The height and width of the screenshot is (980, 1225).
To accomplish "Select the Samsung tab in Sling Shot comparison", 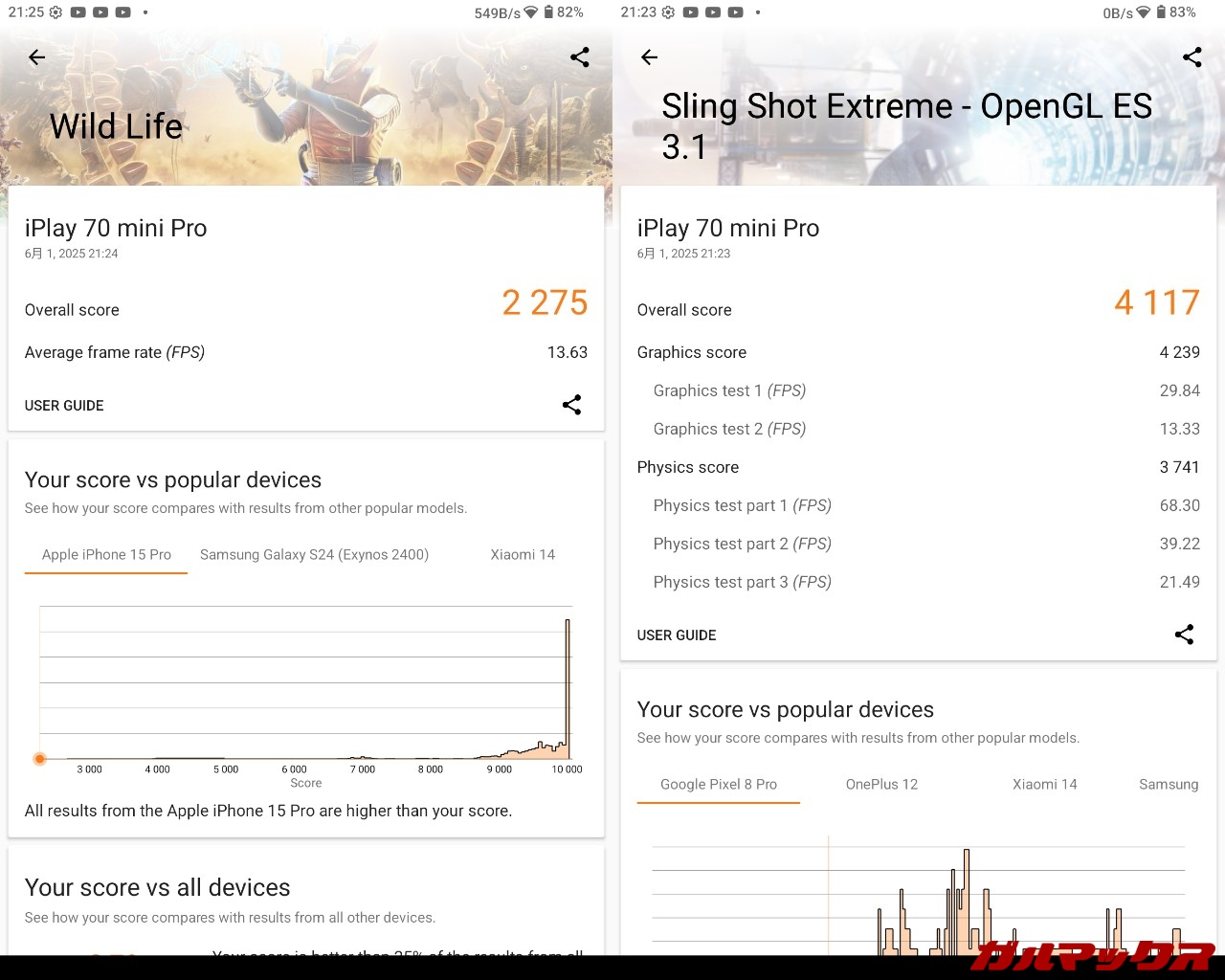I will [x=1169, y=785].
